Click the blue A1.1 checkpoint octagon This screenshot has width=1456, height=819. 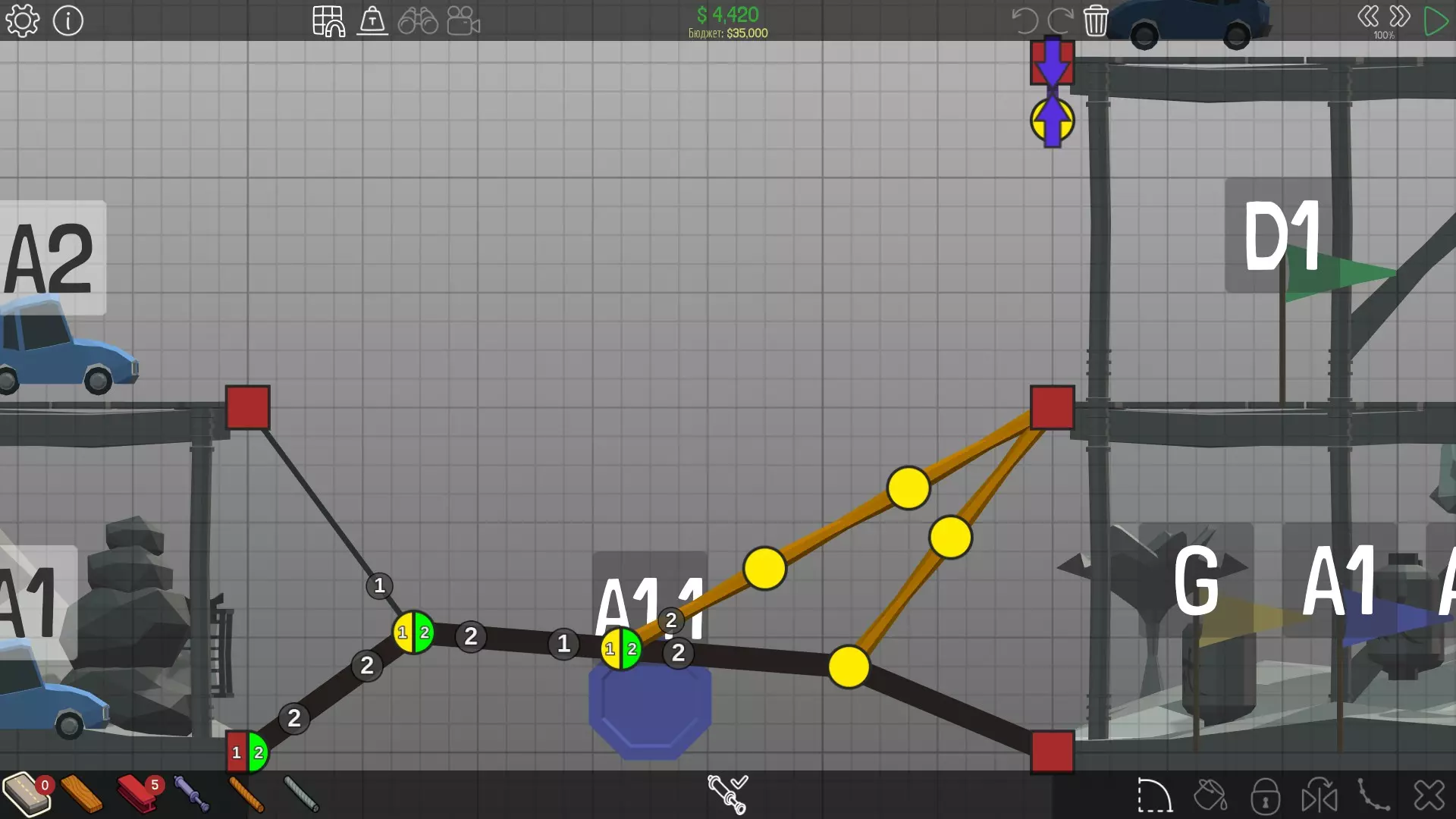tap(650, 713)
